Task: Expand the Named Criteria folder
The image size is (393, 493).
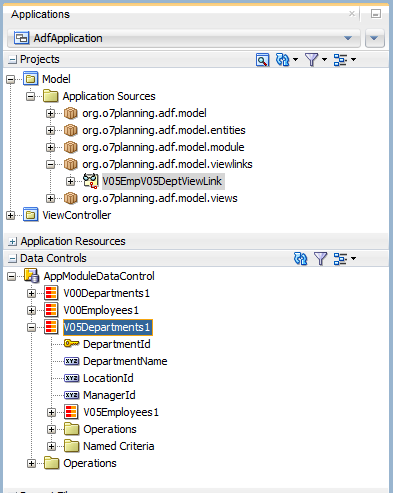Action: tap(51, 447)
